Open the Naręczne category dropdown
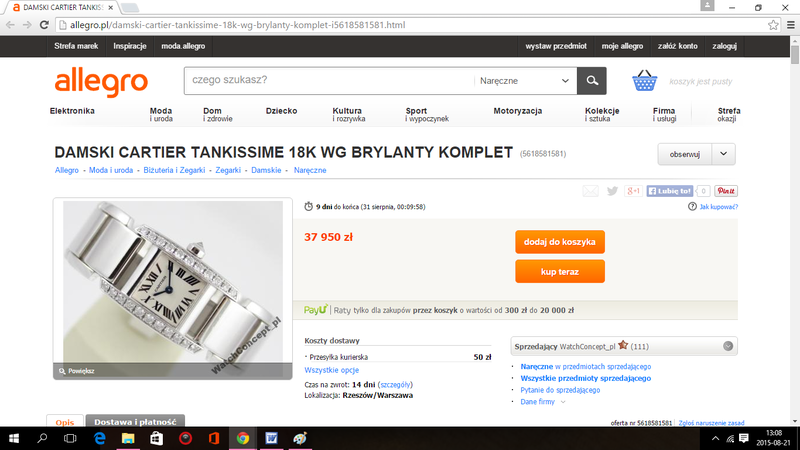Image resolution: width=800 pixels, height=450 pixels. coord(524,81)
